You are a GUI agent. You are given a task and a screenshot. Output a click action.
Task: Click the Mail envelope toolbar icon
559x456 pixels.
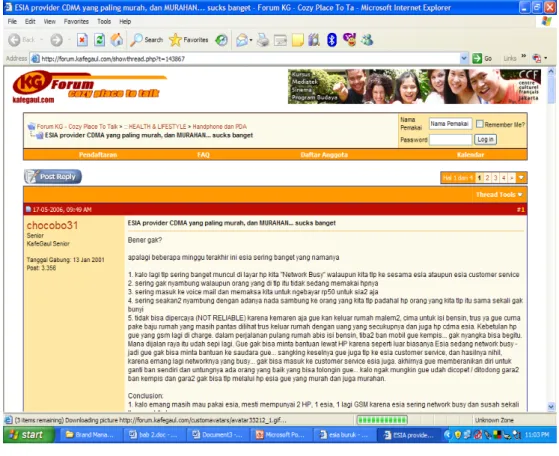[x=242, y=40]
